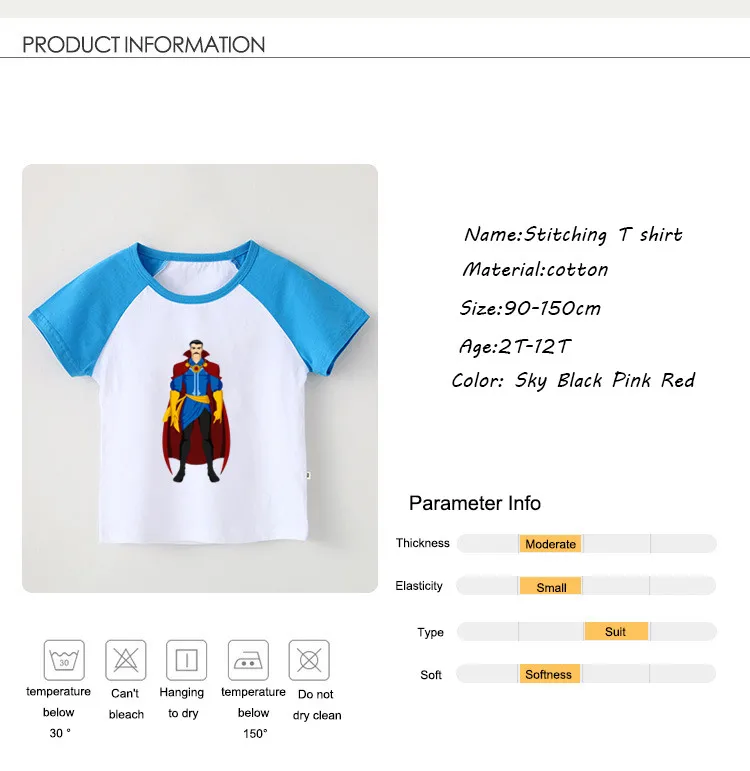This screenshot has width=750, height=771.
Task: Select the Suit type segment
Action: click(x=616, y=631)
